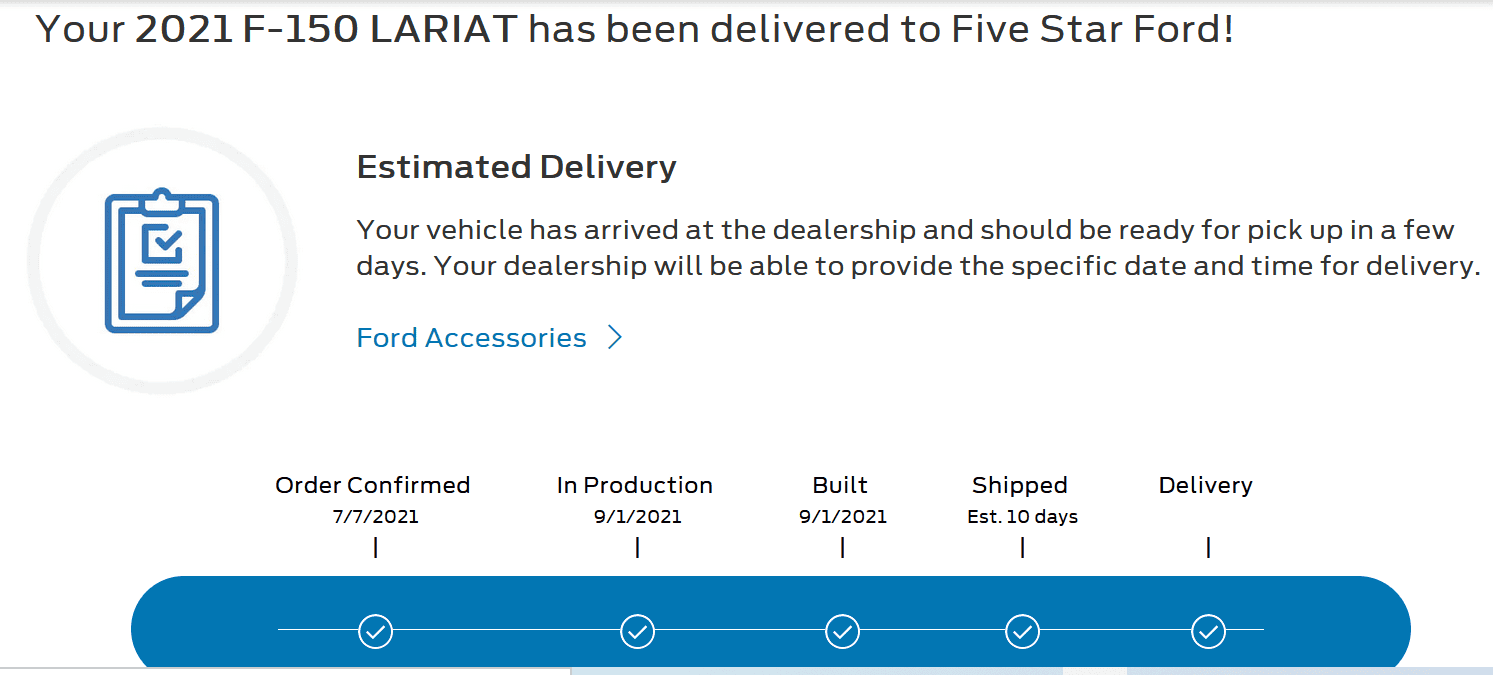Image resolution: width=1493 pixels, height=675 pixels.
Task: Select the Built stage label
Action: point(841,485)
